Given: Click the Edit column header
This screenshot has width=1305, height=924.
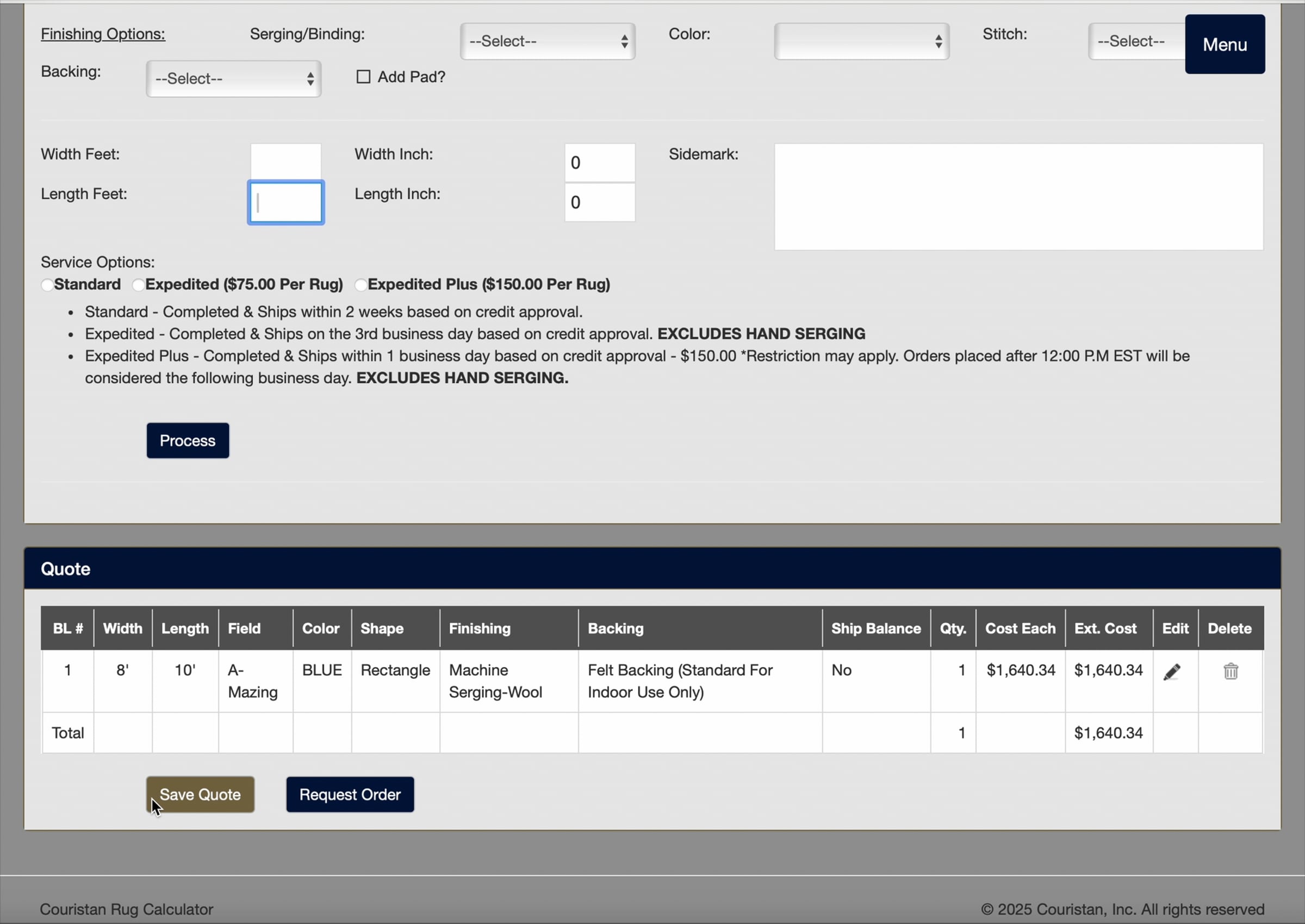Looking at the screenshot, I should 1175,628.
